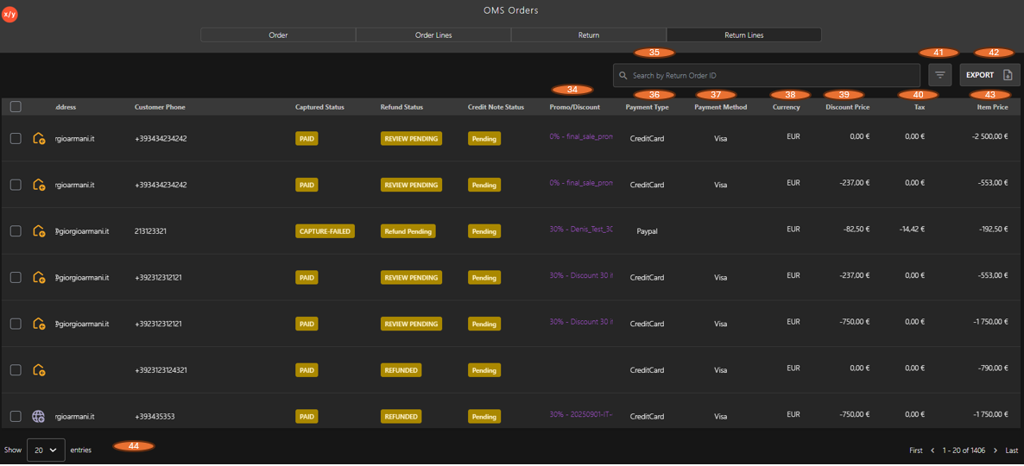
Task: Click the 1 - 20 of 1406 page indicator
Action: point(964,450)
